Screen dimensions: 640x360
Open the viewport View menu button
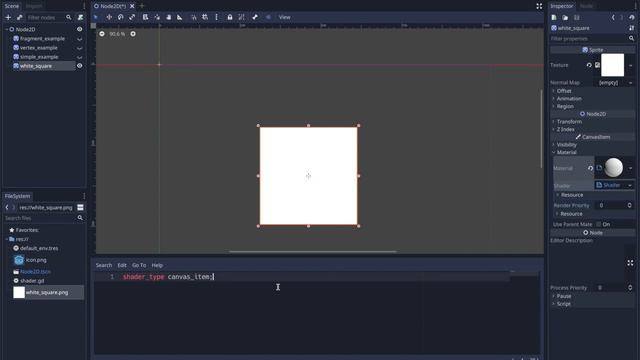click(x=284, y=17)
